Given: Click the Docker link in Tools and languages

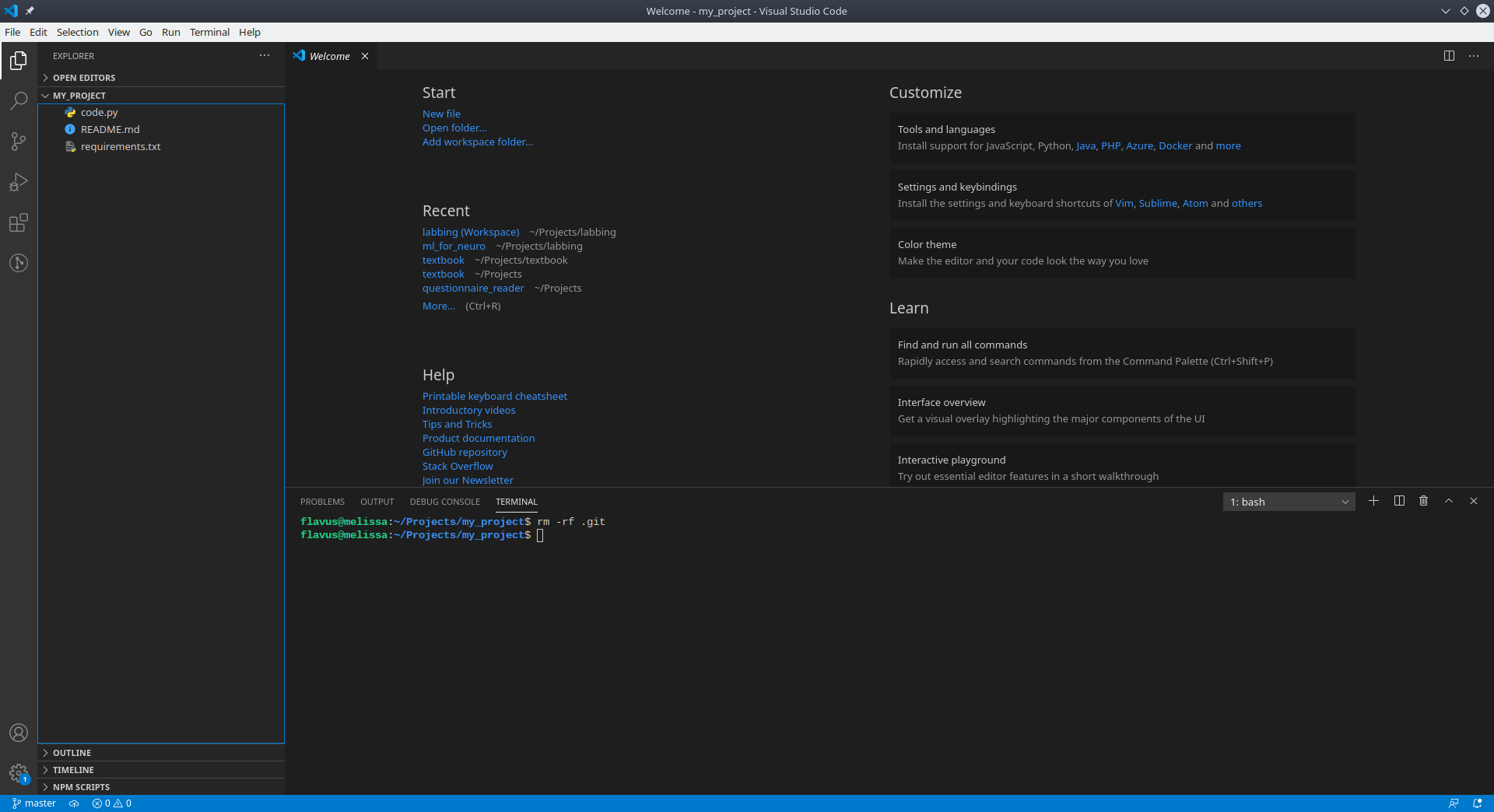Looking at the screenshot, I should pyautogui.click(x=1175, y=145).
